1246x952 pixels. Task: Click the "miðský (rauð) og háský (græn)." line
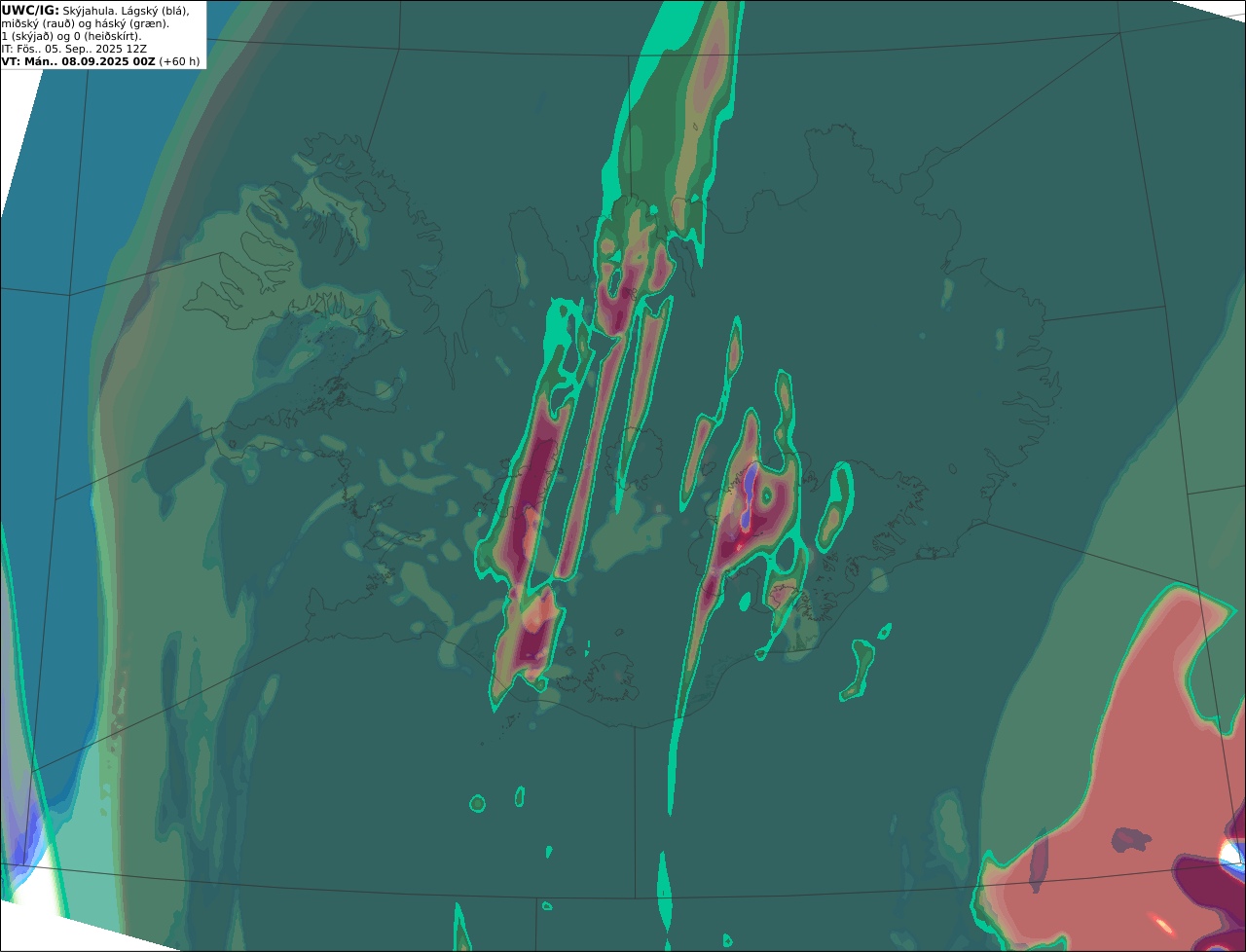pyautogui.click(x=85, y=23)
